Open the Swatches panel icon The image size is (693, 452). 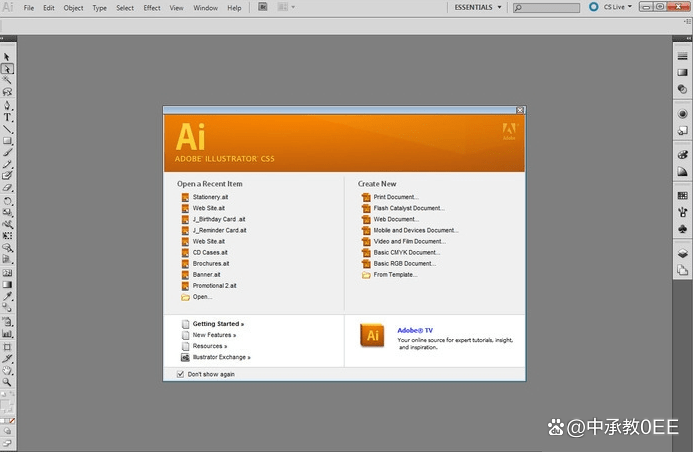click(x=682, y=196)
